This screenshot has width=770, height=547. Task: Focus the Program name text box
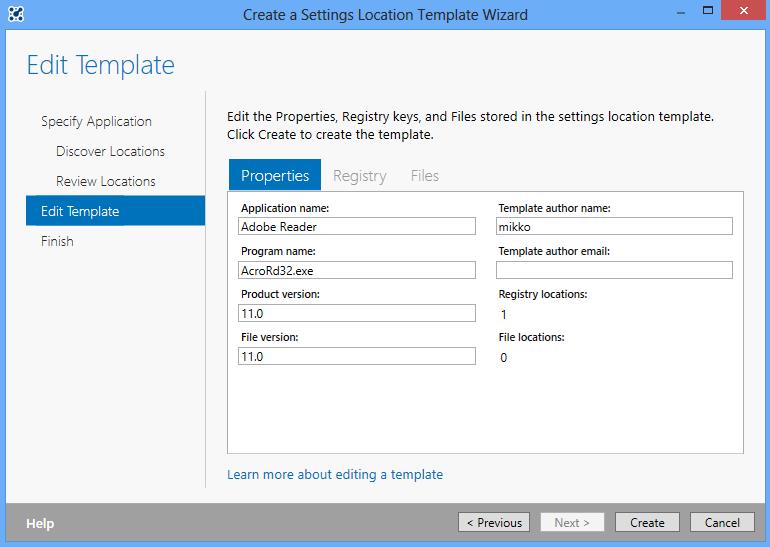point(356,270)
